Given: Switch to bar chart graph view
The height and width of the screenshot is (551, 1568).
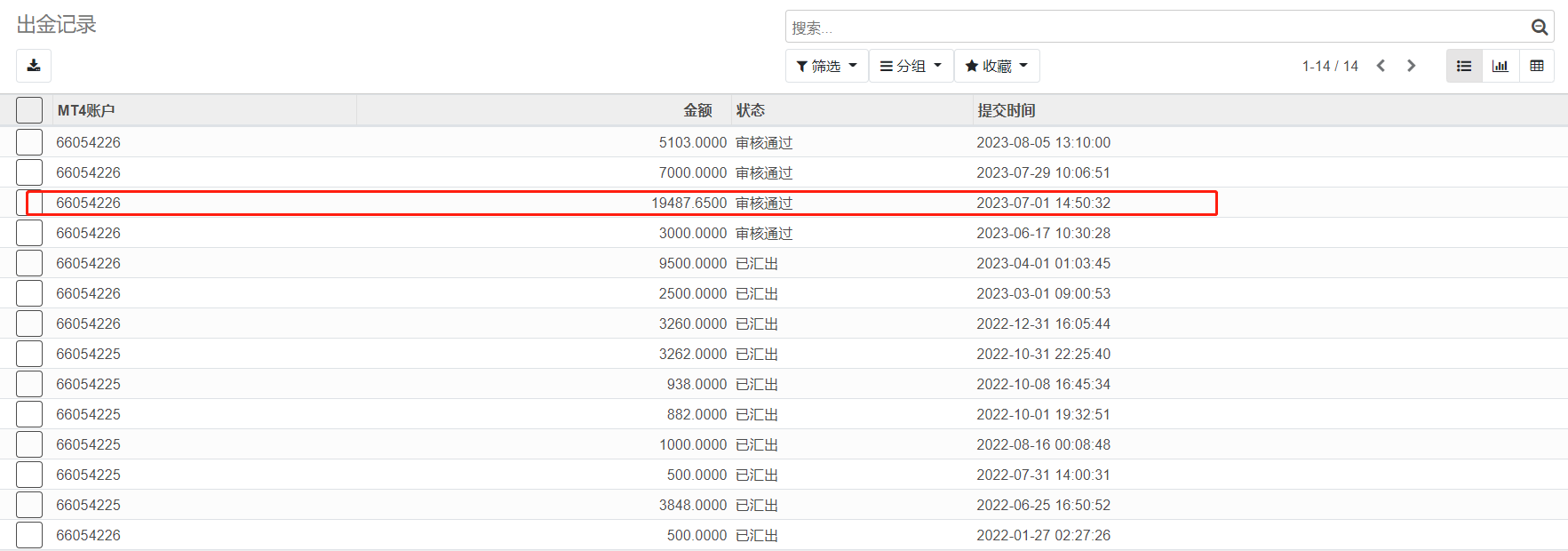Looking at the screenshot, I should click(x=1500, y=66).
